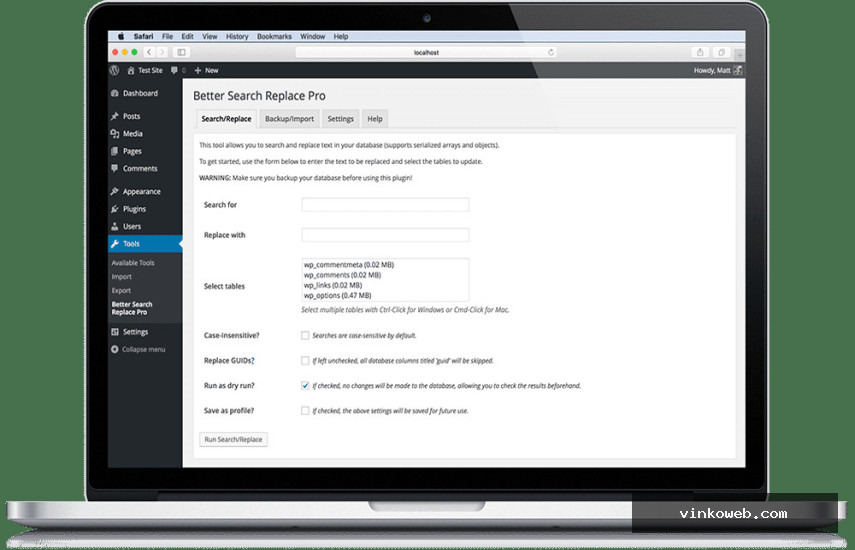855x550 pixels.
Task: Switch to the Search/Replace tab
Action: pyautogui.click(x=226, y=119)
